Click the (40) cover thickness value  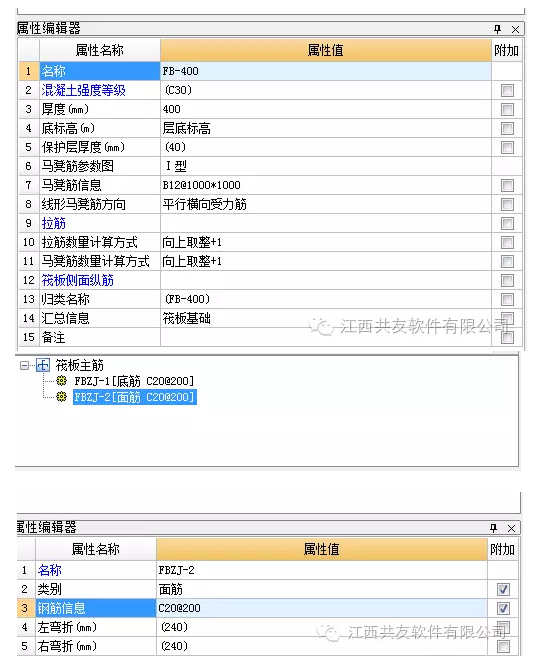tap(325, 147)
